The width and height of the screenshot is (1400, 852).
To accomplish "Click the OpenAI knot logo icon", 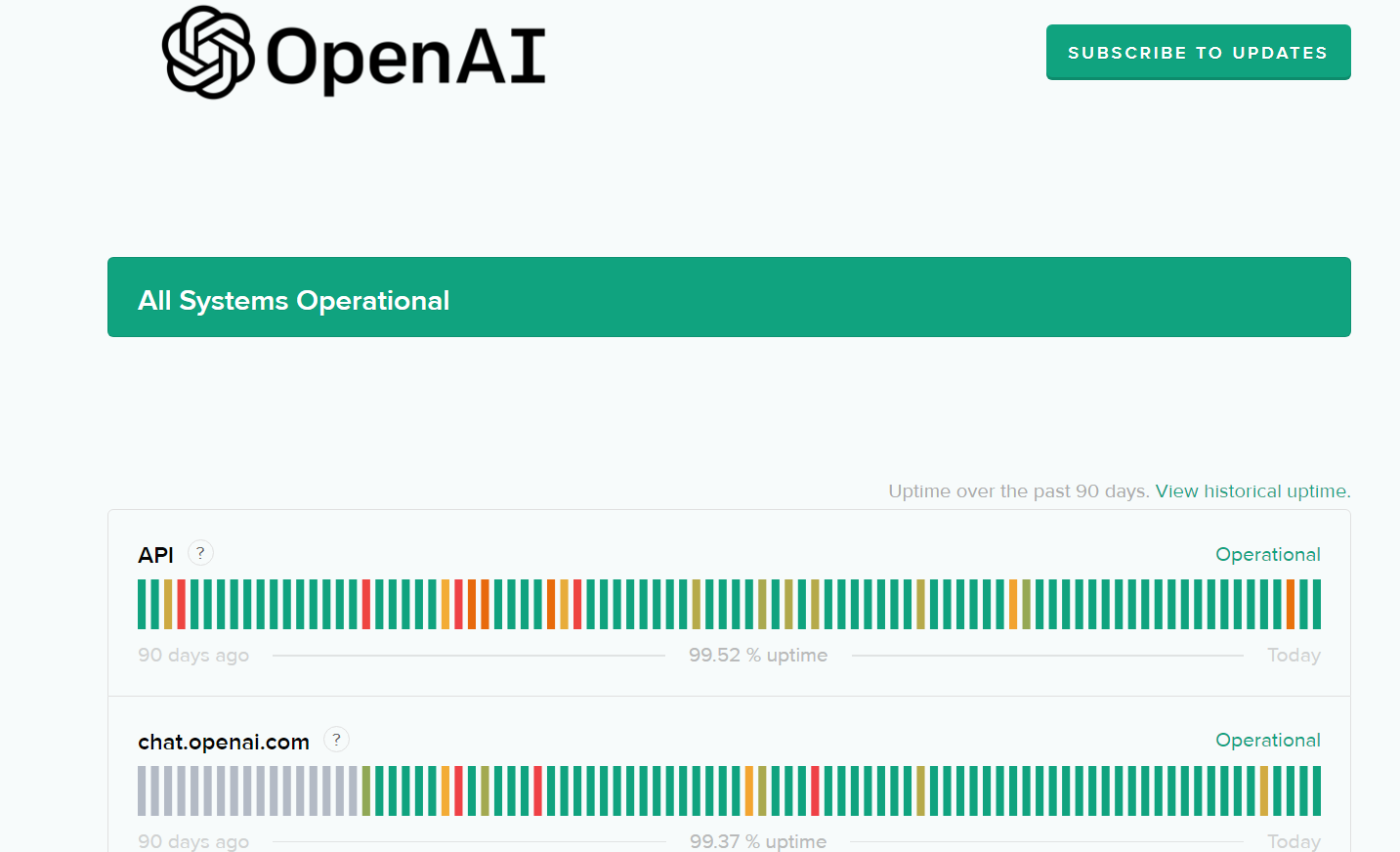I will [208, 53].
